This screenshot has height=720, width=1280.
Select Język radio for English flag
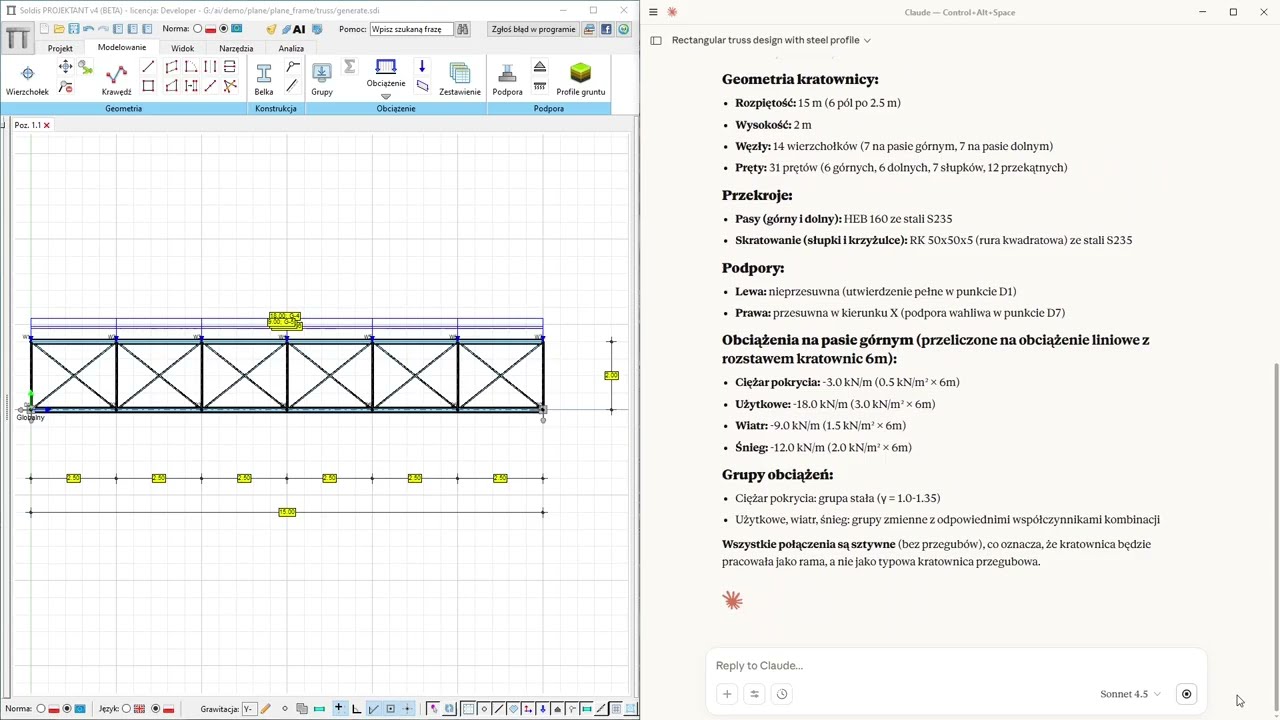click(127, 709)
